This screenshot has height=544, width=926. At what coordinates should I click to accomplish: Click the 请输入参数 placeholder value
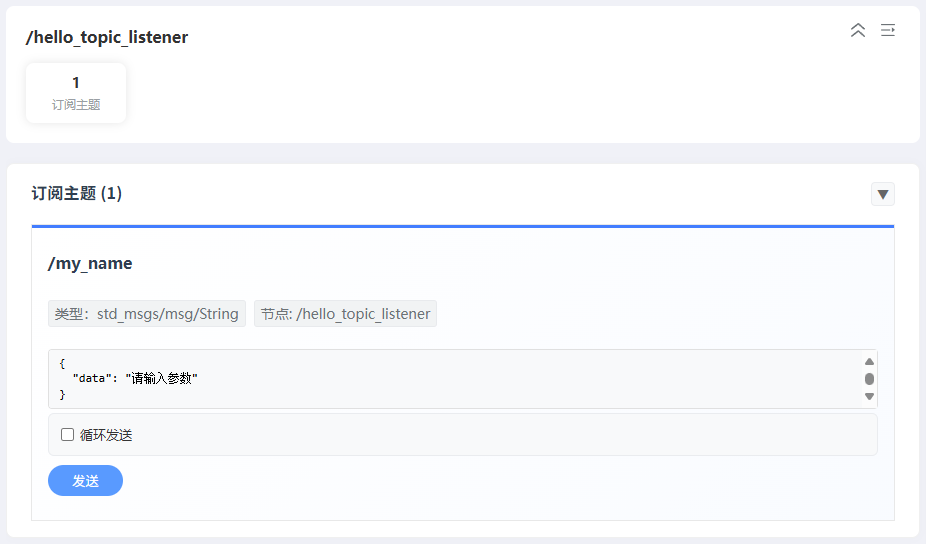click(x=161, y=379)
